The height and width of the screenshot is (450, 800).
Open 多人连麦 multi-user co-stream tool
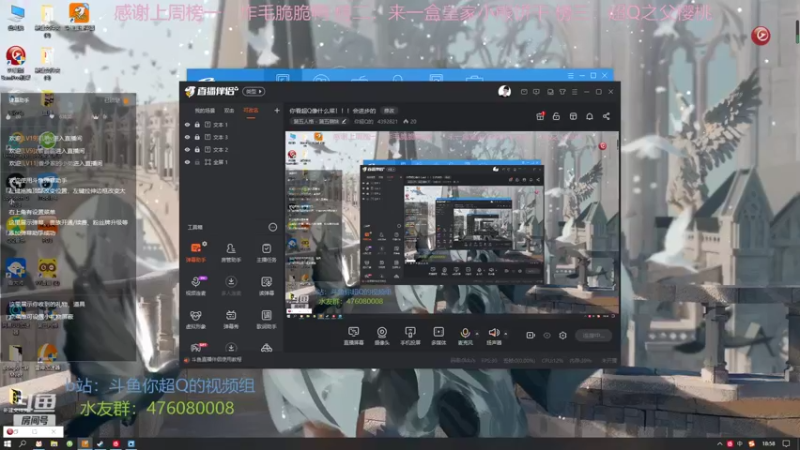point(231,286)
